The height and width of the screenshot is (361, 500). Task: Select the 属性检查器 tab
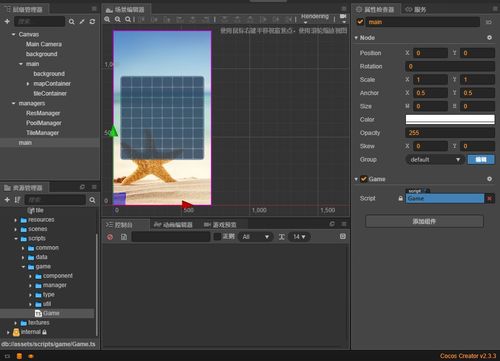click(375, 9)
